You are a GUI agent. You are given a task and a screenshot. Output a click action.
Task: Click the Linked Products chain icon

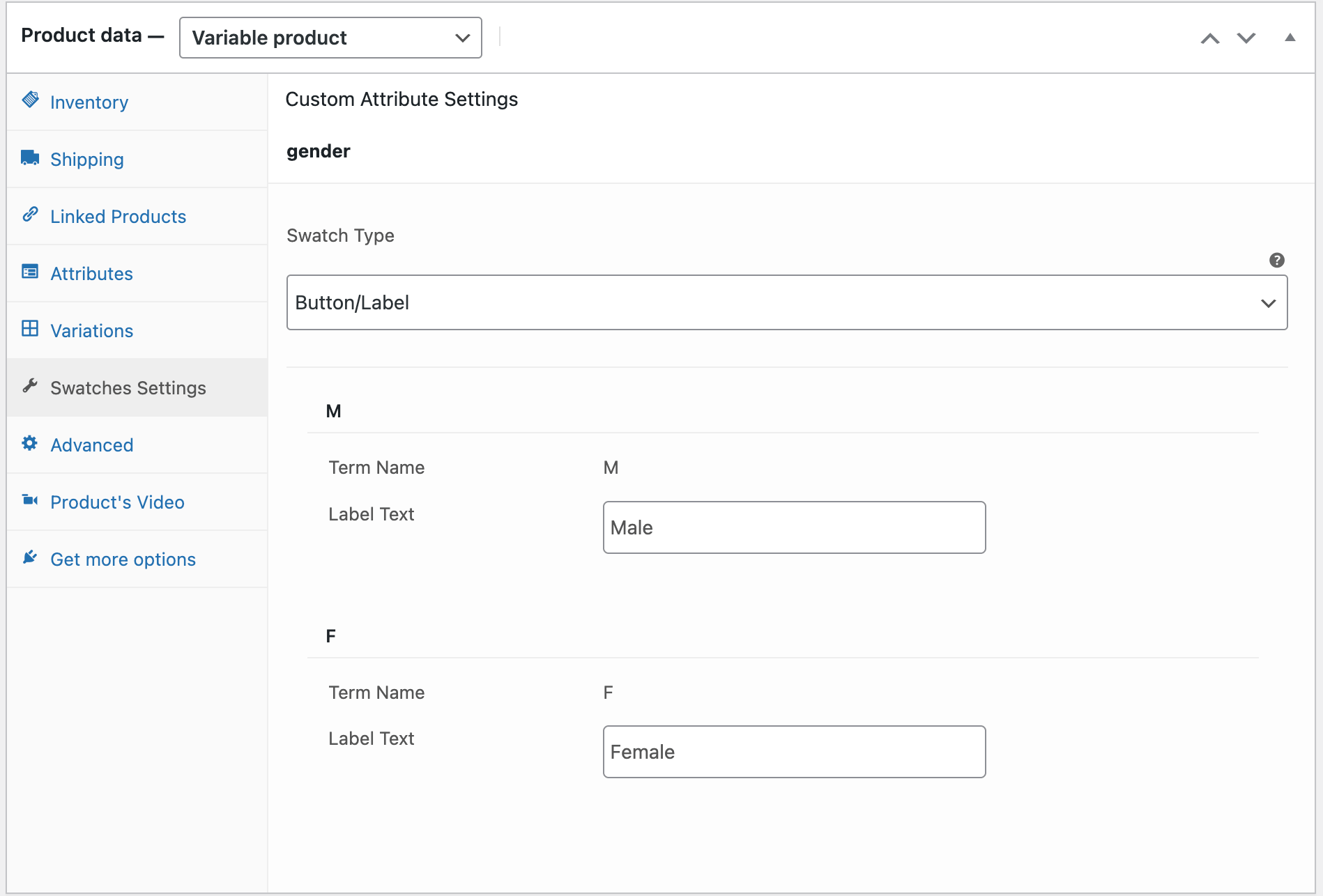(30, 215)
